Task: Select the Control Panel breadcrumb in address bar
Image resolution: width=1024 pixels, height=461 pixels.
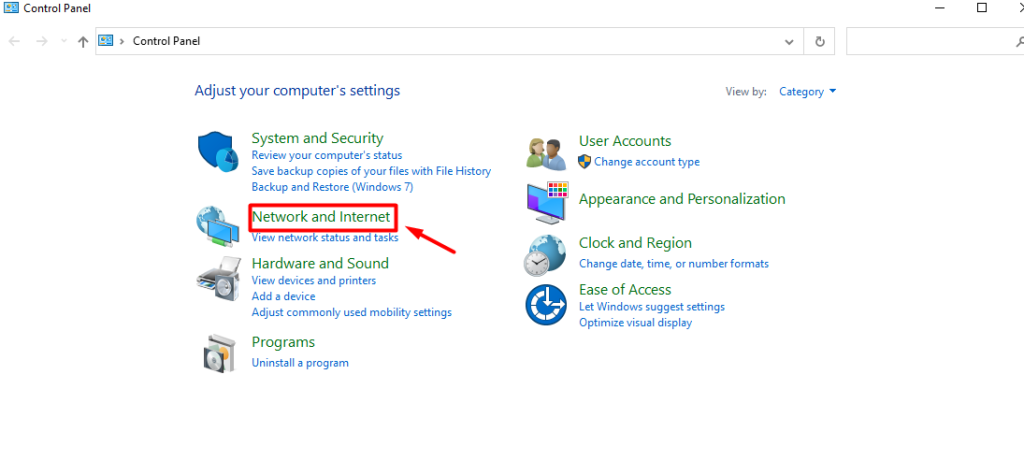Action: click(x=167, y=40)
